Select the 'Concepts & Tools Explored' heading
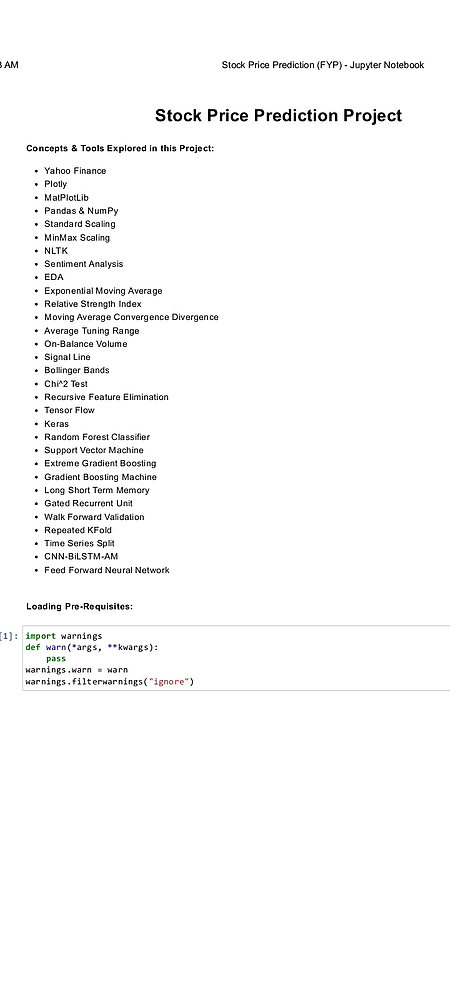 tap(120, 149)
